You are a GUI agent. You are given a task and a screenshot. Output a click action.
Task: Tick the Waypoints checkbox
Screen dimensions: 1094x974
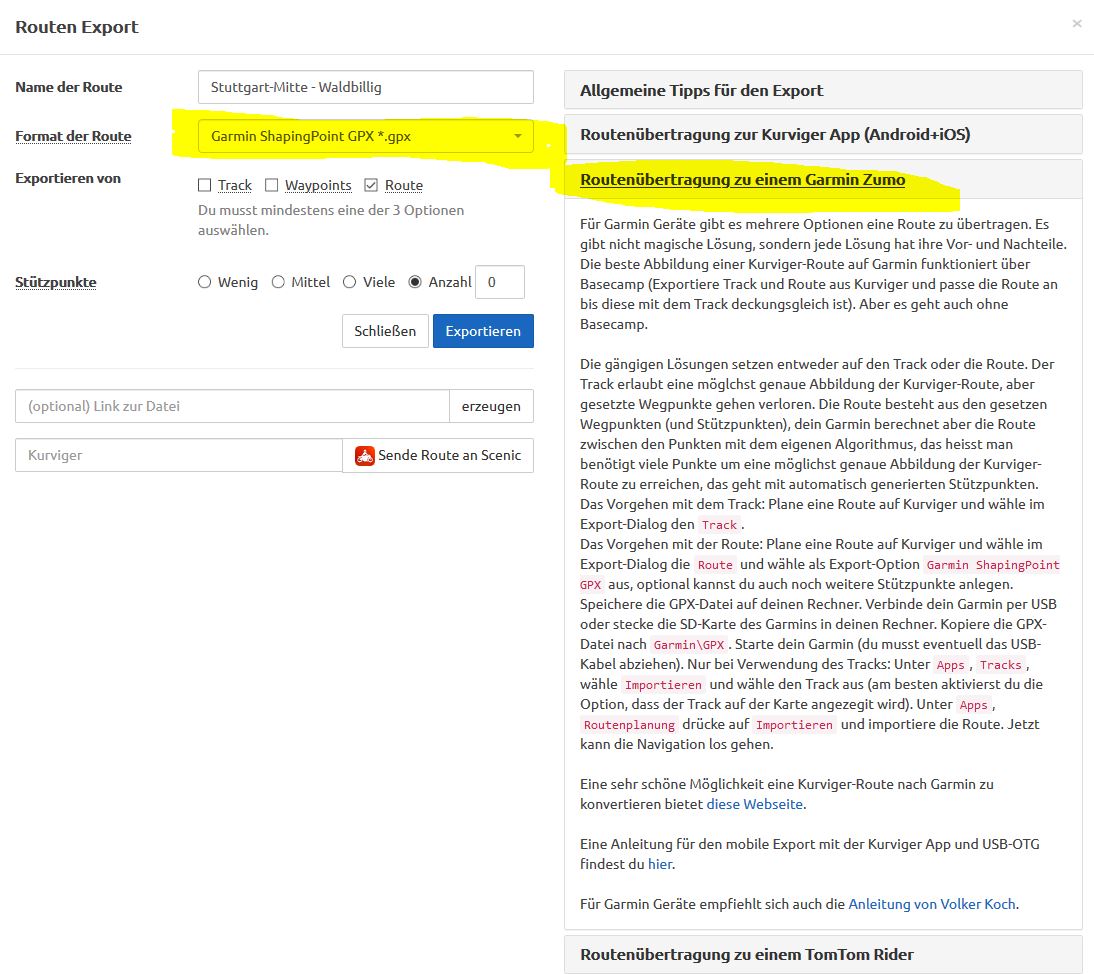(x=272, y=185)
